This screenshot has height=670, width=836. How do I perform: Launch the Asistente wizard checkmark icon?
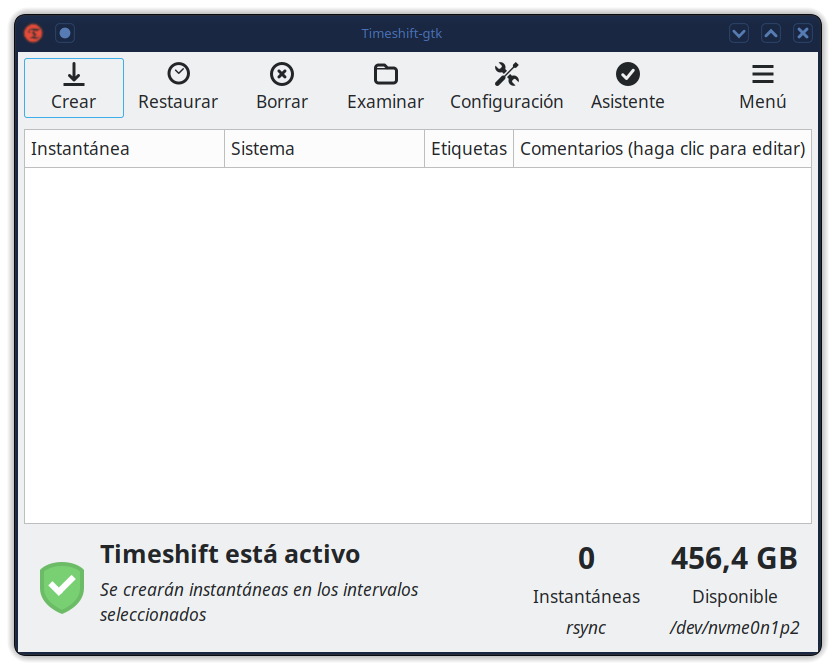(x=628, y=74)
